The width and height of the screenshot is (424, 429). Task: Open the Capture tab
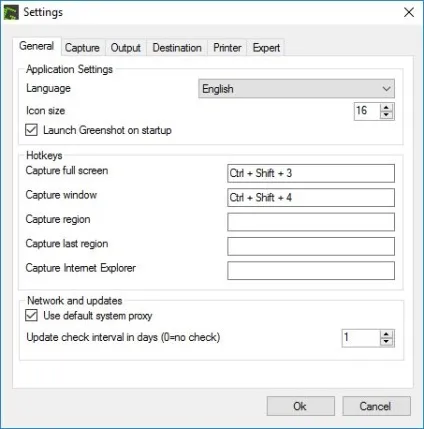(x=82, y=48)
